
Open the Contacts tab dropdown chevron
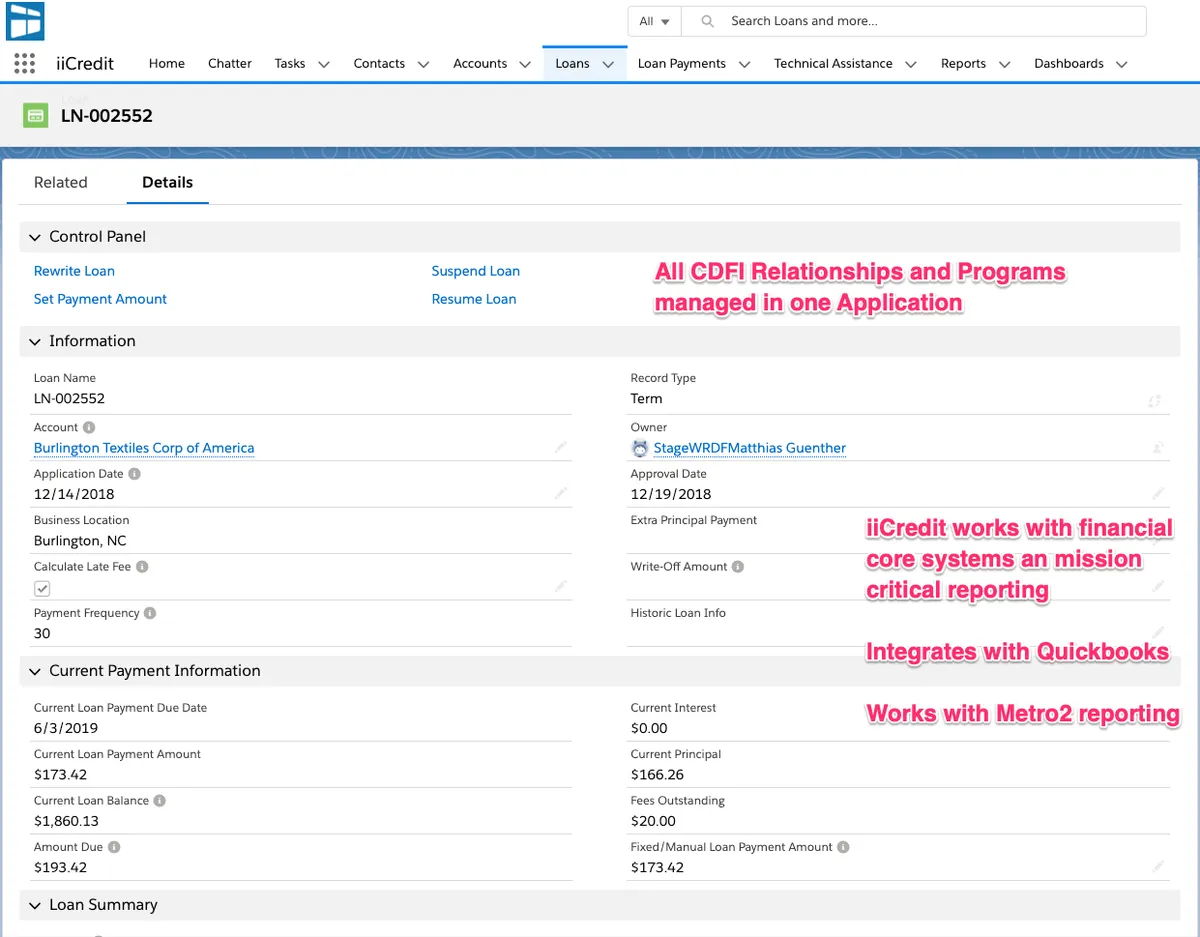tap(423, 64)
